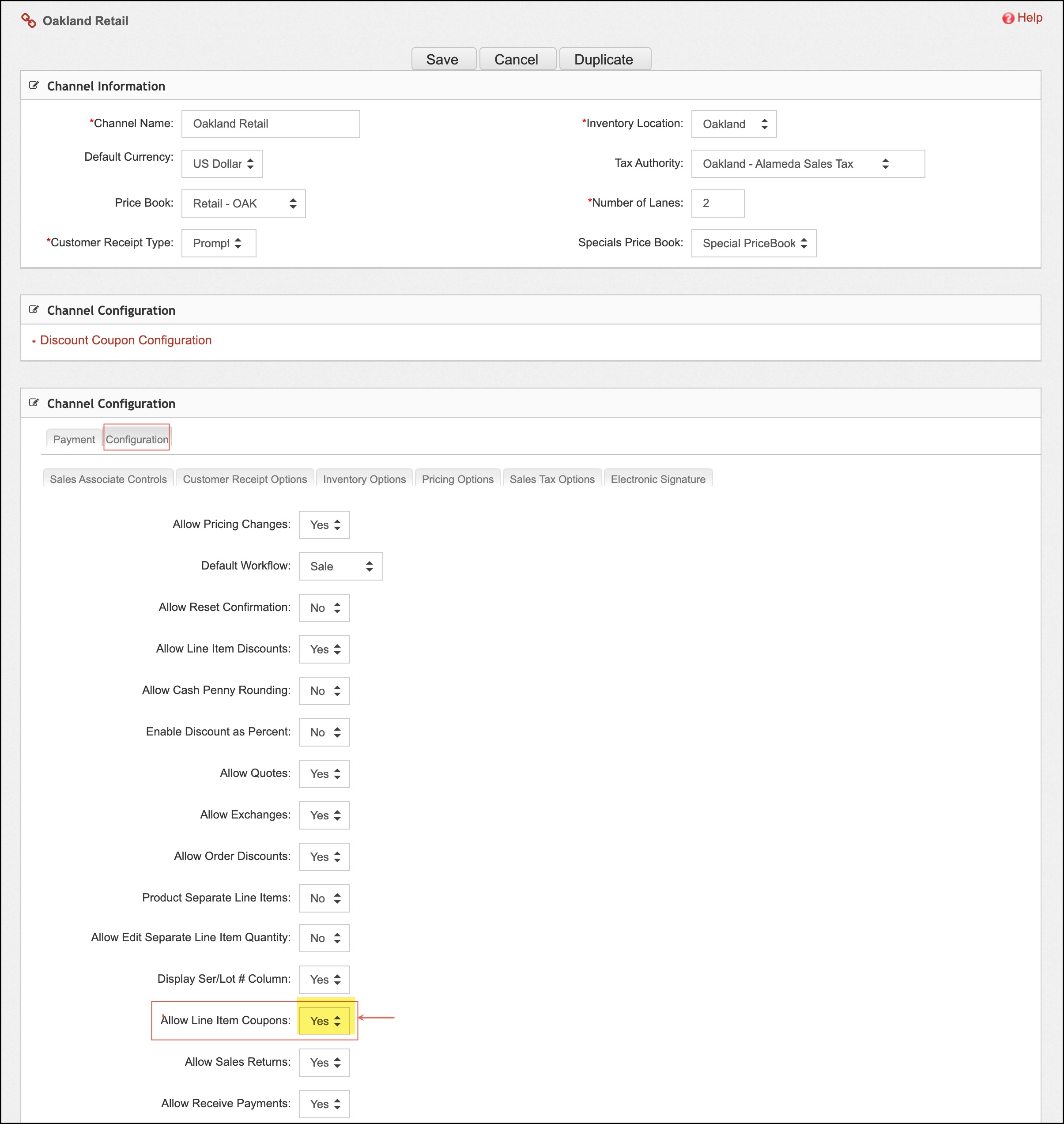This screenshot has height=1124, width=1064.
Task: Toggle Allow Cash Penny Rounding selector
Action: pyautogui.click(x=324, y=691)
